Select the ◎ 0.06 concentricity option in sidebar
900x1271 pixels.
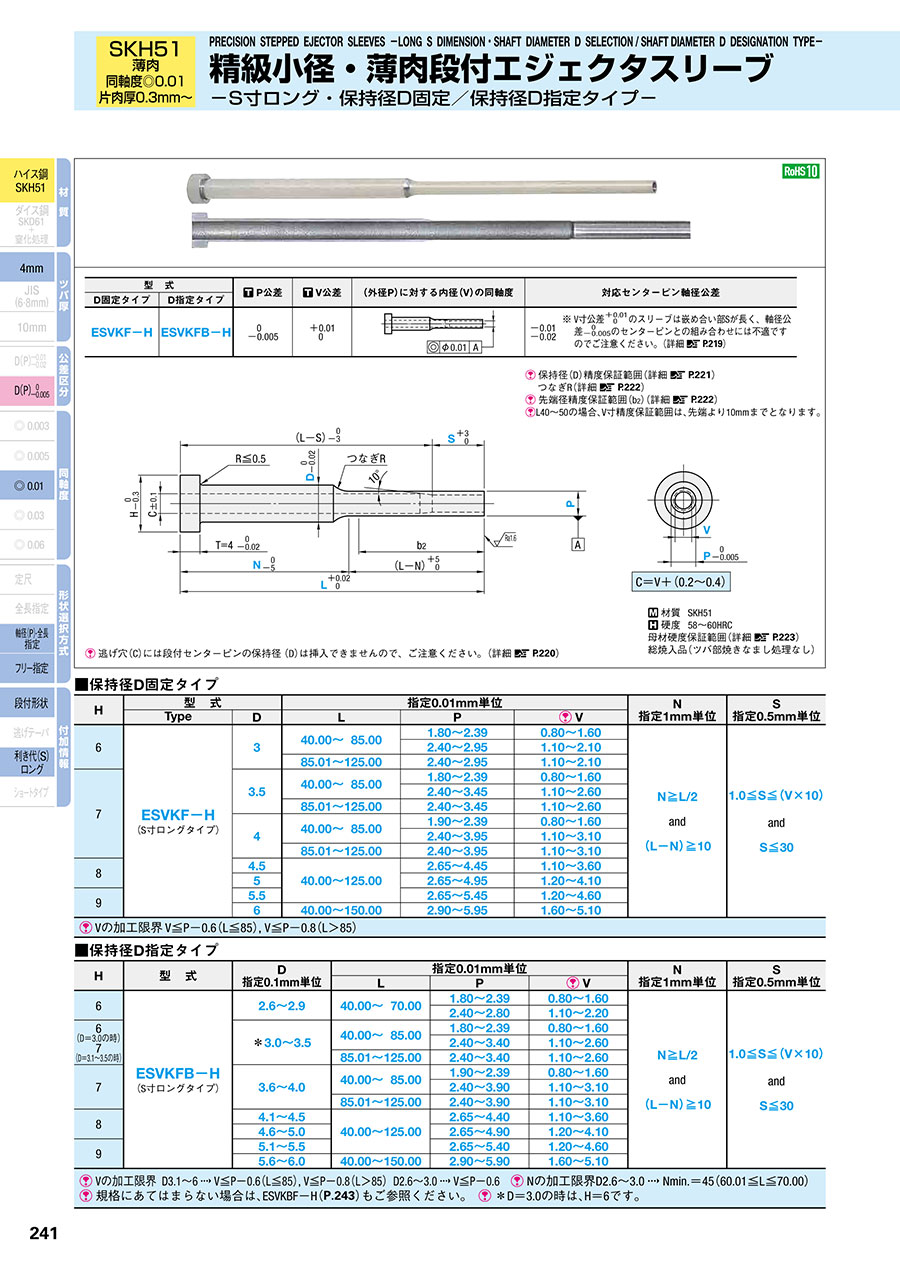30,544
